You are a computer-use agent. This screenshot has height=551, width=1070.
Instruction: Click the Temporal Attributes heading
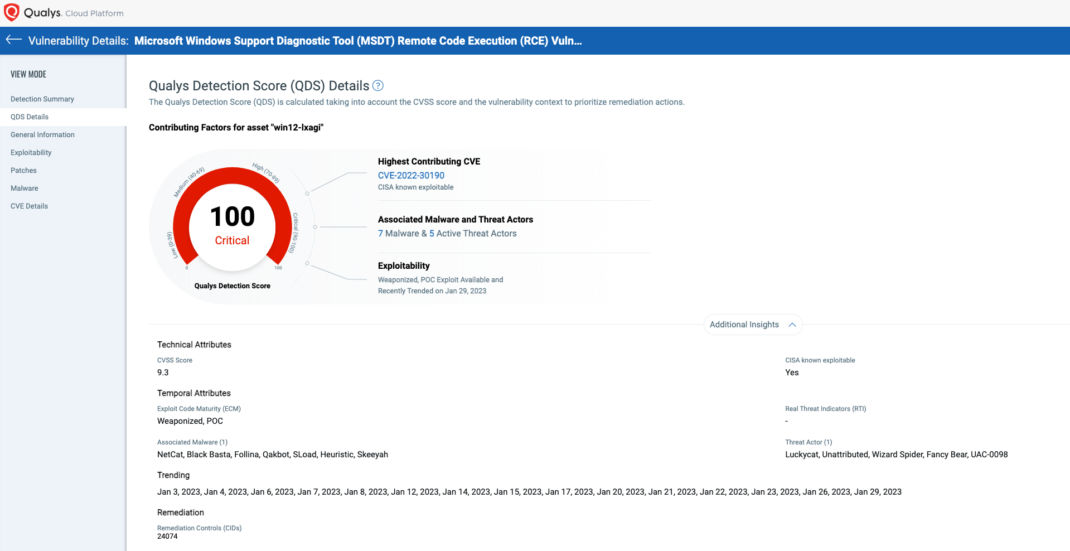[194, 393]
